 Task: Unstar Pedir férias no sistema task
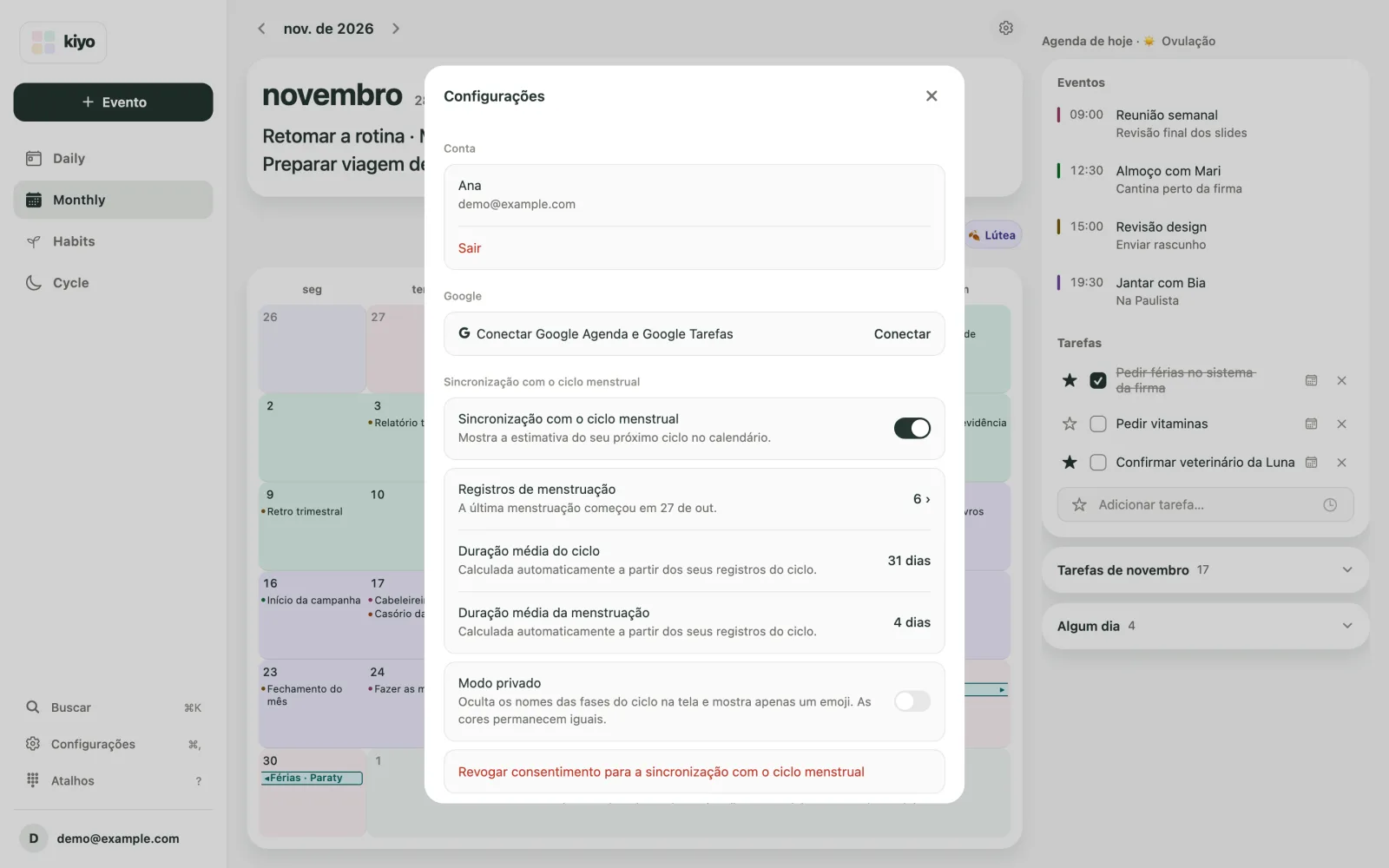(1070, 380)
